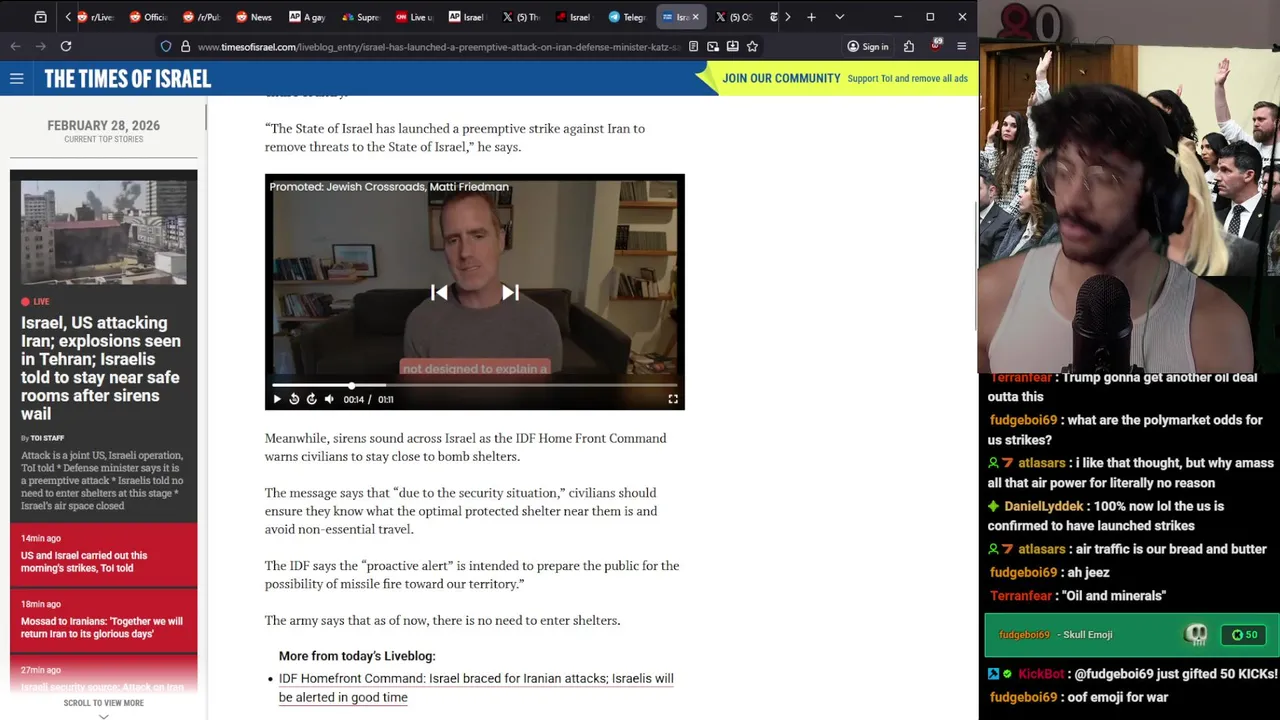
Task: Click the timesofisrael.com URL address field
Action: 438,47
